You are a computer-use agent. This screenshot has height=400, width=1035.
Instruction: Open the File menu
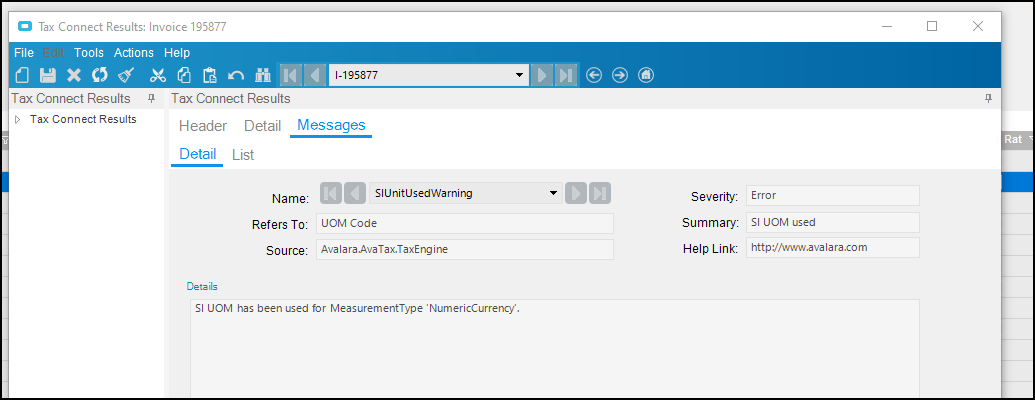coord(24,53)
